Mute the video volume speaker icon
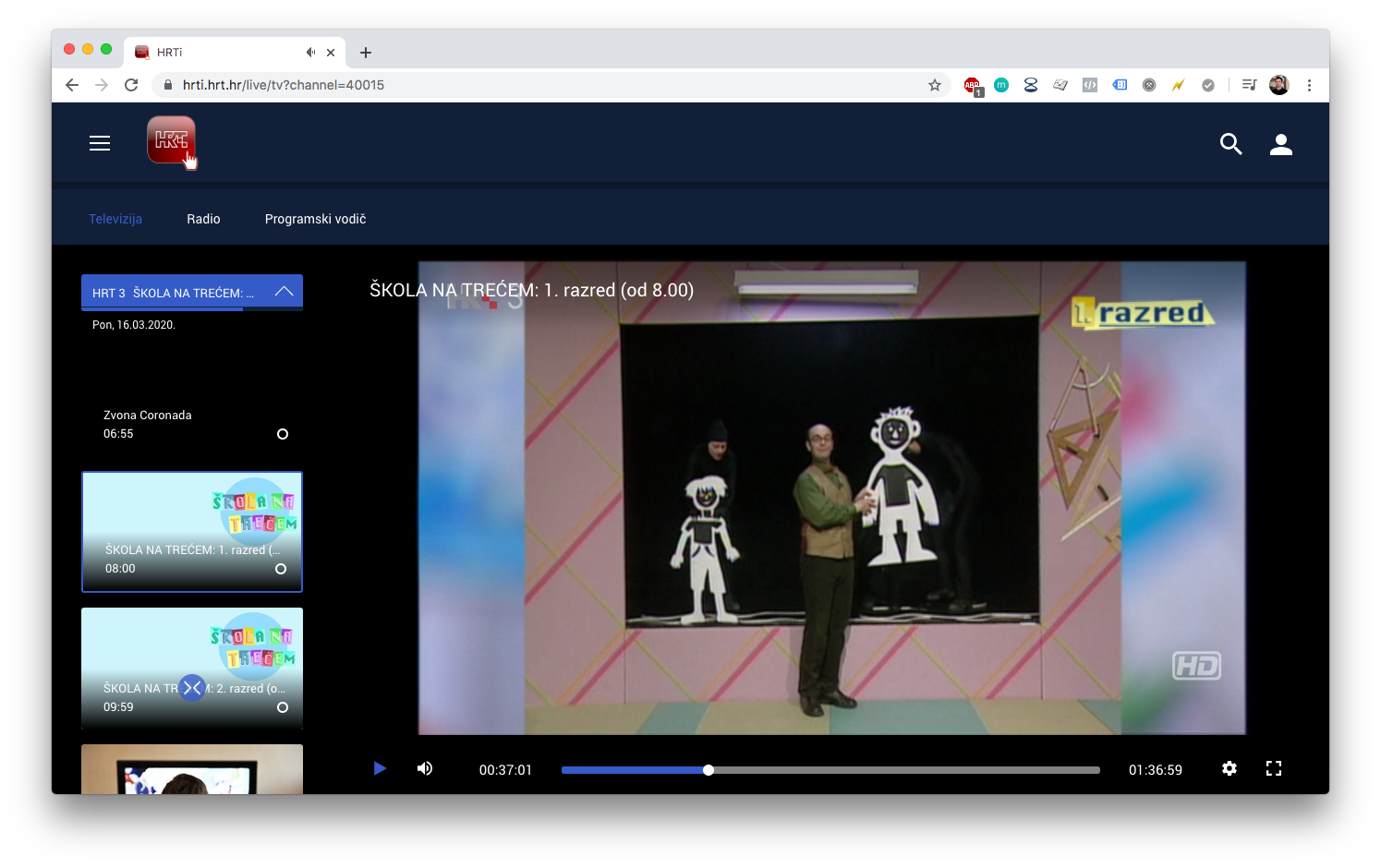 pos(425,768)
